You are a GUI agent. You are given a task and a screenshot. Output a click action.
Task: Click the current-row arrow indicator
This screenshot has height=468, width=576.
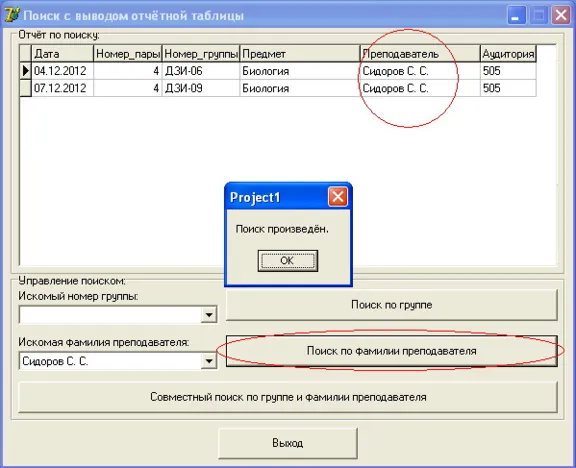click(25, 71)
